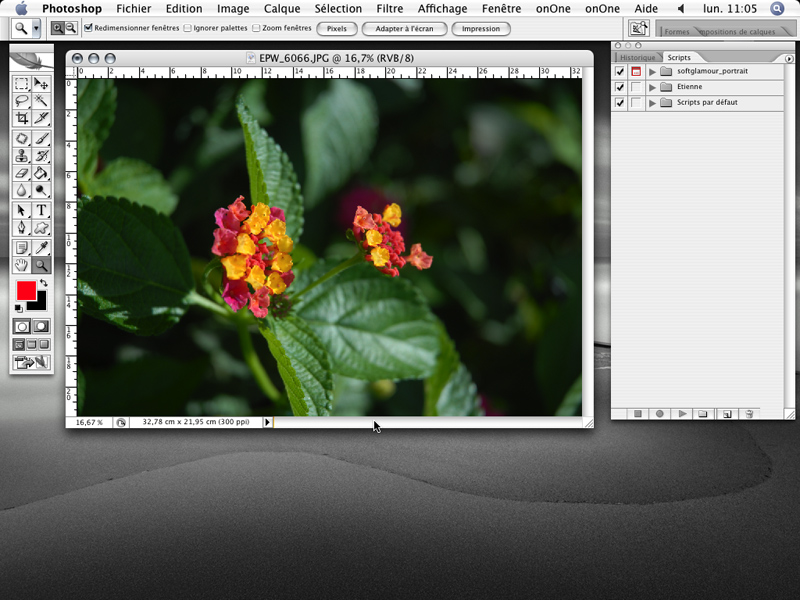The height and width of the screenshot is (600, 800).
Task: Select the Pen tool
Action: [21, 228]
